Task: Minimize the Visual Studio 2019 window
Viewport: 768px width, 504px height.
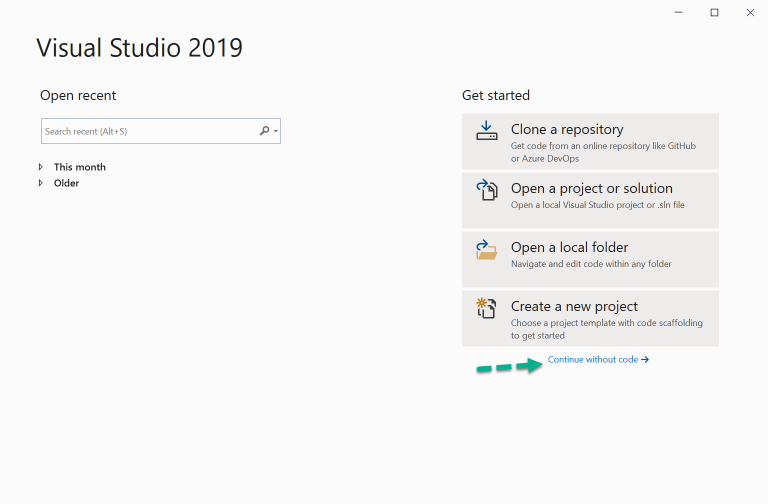Action: click(x=678, y=12)
